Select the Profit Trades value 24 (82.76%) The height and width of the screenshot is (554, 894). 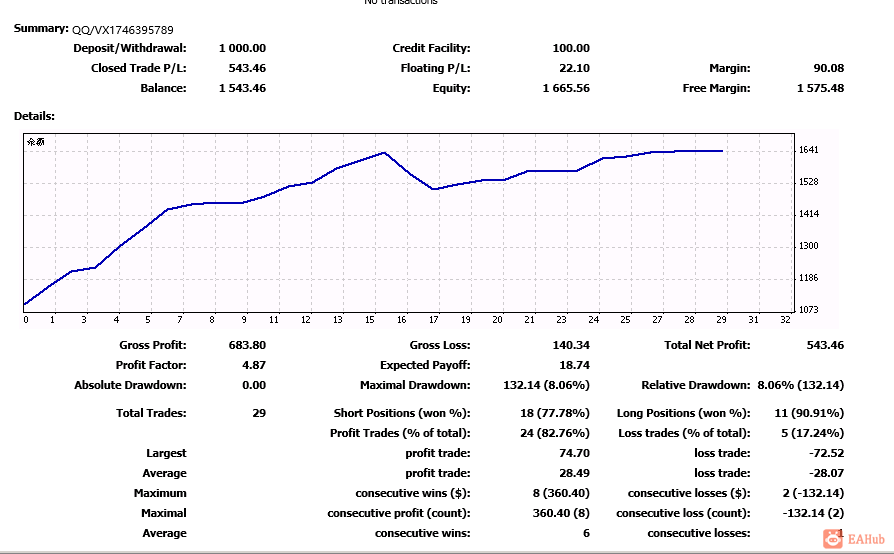click(555, 433)
